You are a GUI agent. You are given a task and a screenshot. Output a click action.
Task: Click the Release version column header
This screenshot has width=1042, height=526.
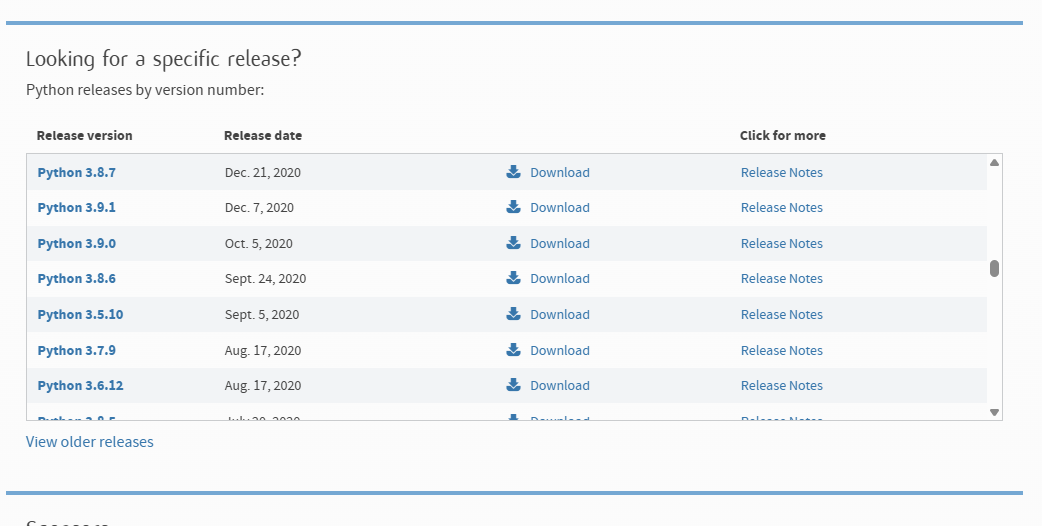point(84,135)
